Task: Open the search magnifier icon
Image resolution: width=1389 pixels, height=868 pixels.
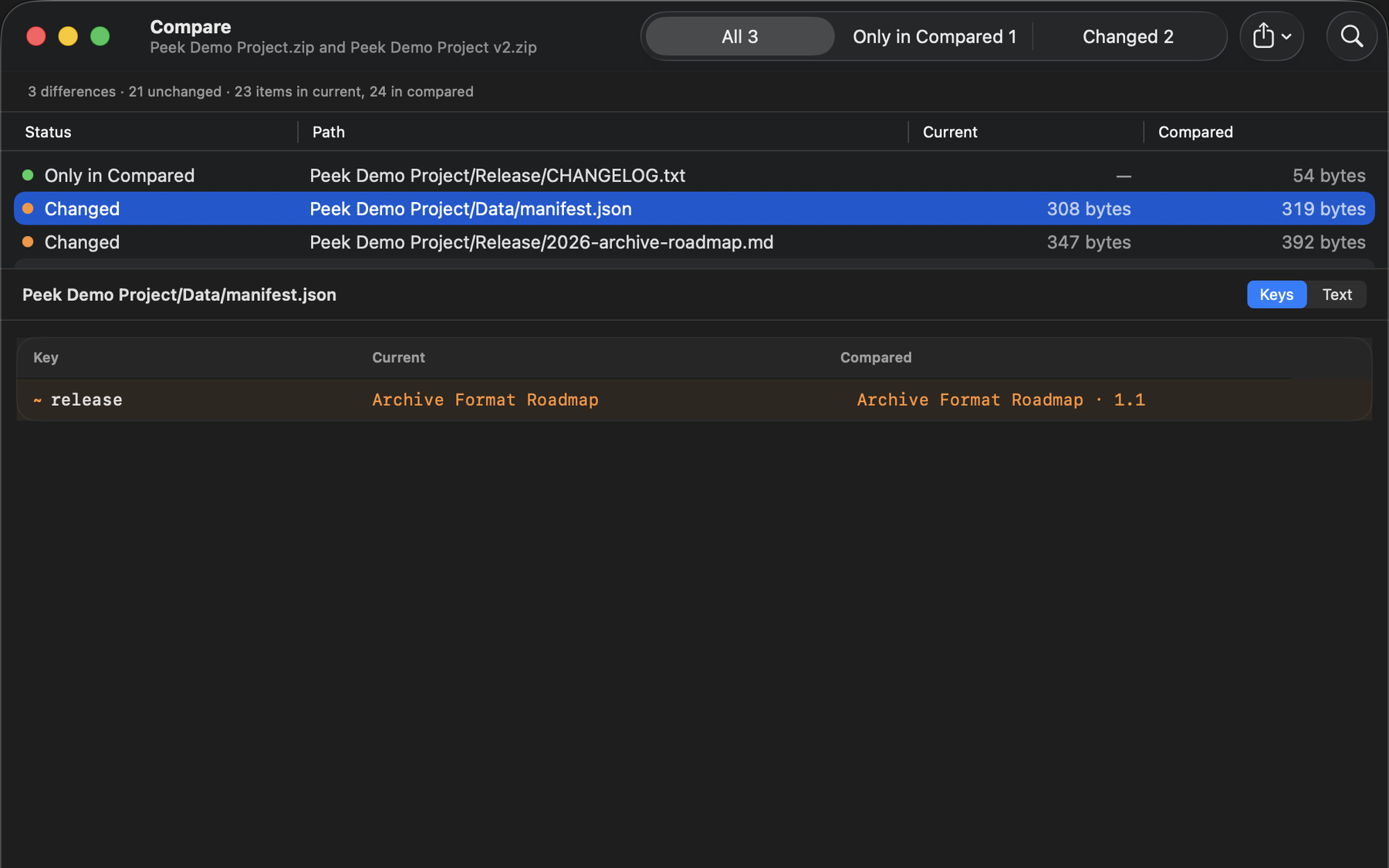Action: tap(1351, 36)
